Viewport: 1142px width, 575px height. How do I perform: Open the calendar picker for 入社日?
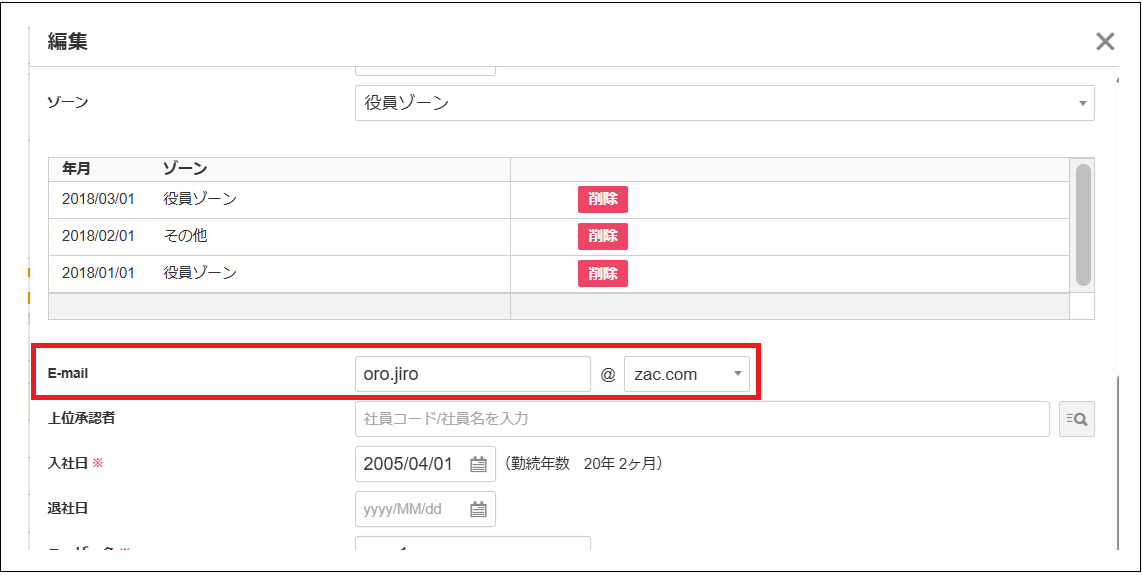478,464
